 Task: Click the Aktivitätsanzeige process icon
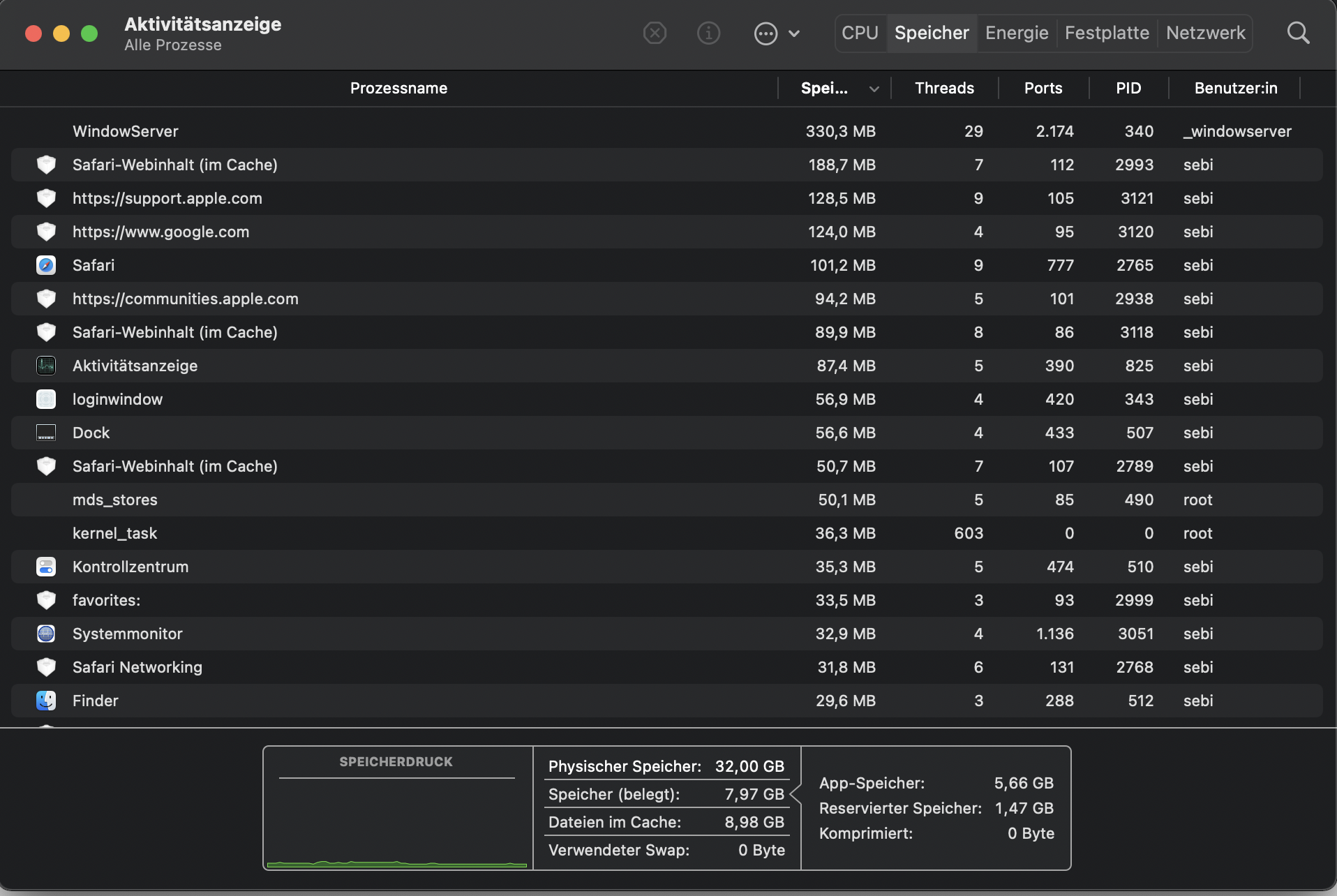pyautogui.click(x=46, y=366)
